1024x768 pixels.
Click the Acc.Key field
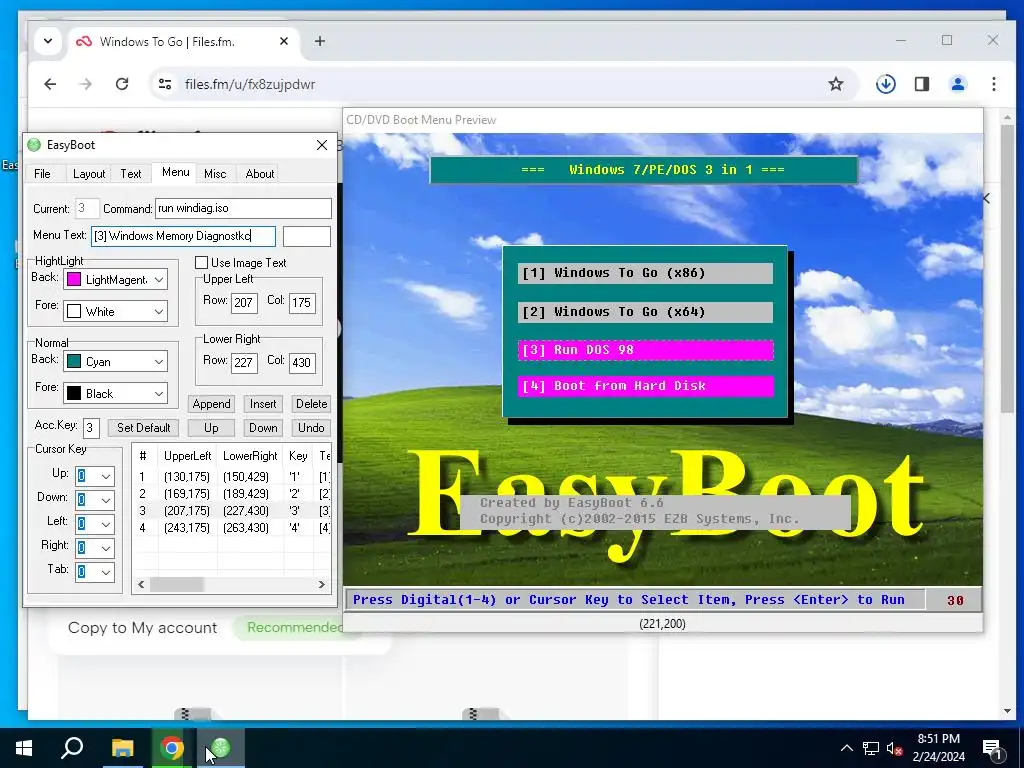pyautogui.click(x=91, y=428)
